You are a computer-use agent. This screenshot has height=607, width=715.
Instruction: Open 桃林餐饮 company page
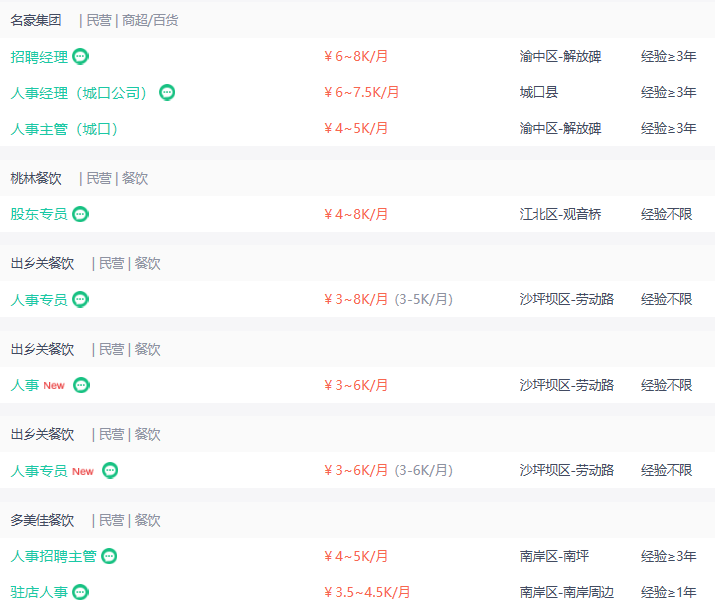coord(36,178)
